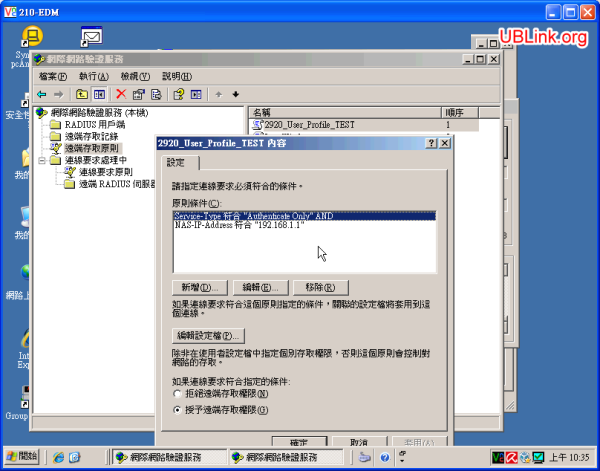Viewport: 600px width, 471px height.
Task: Click the back arrow in the toolbar
Action: click(44, 94)
